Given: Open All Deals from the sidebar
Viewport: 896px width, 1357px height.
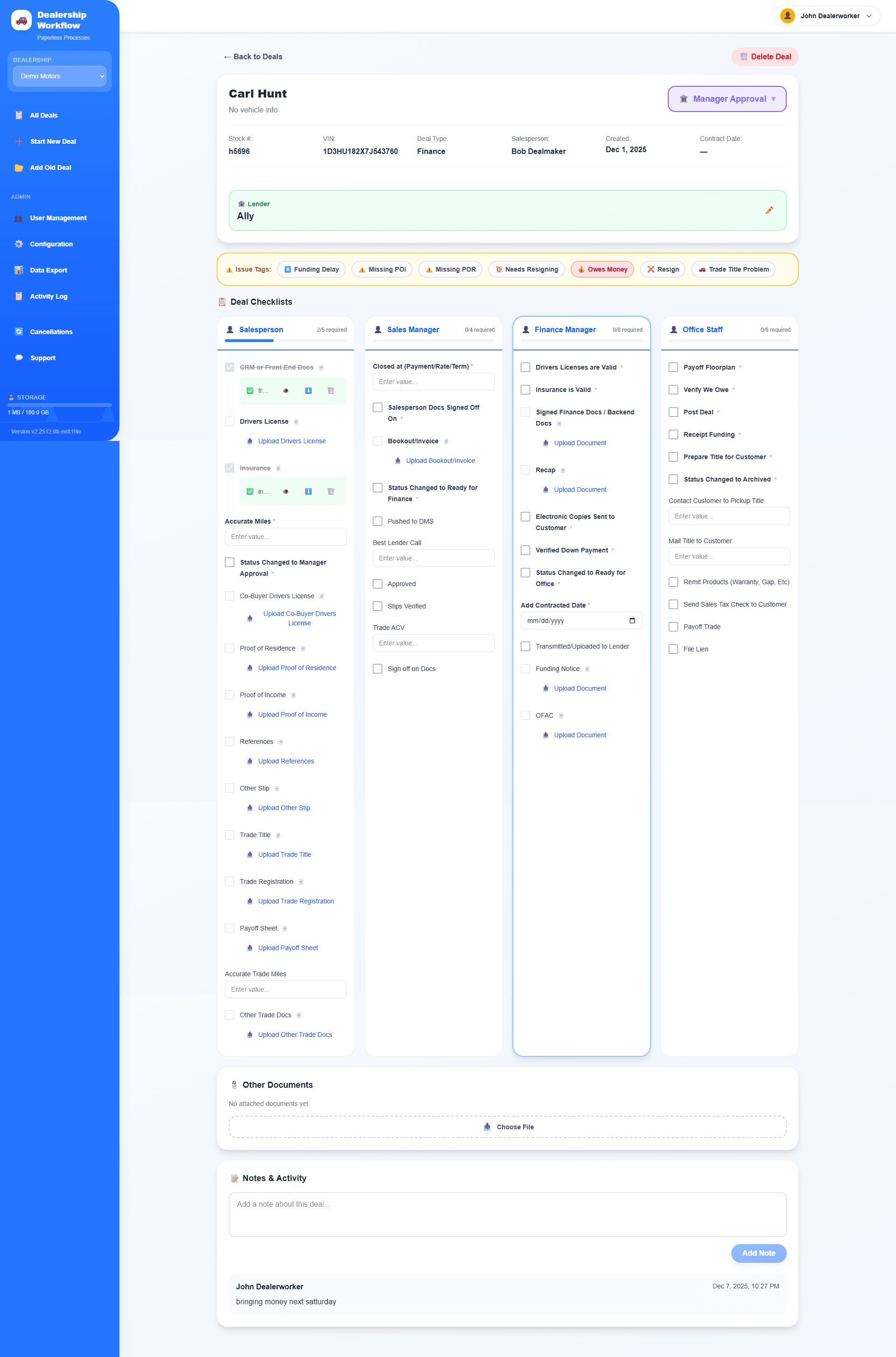Looking at the screenshot, I should [x=43, y=115].
